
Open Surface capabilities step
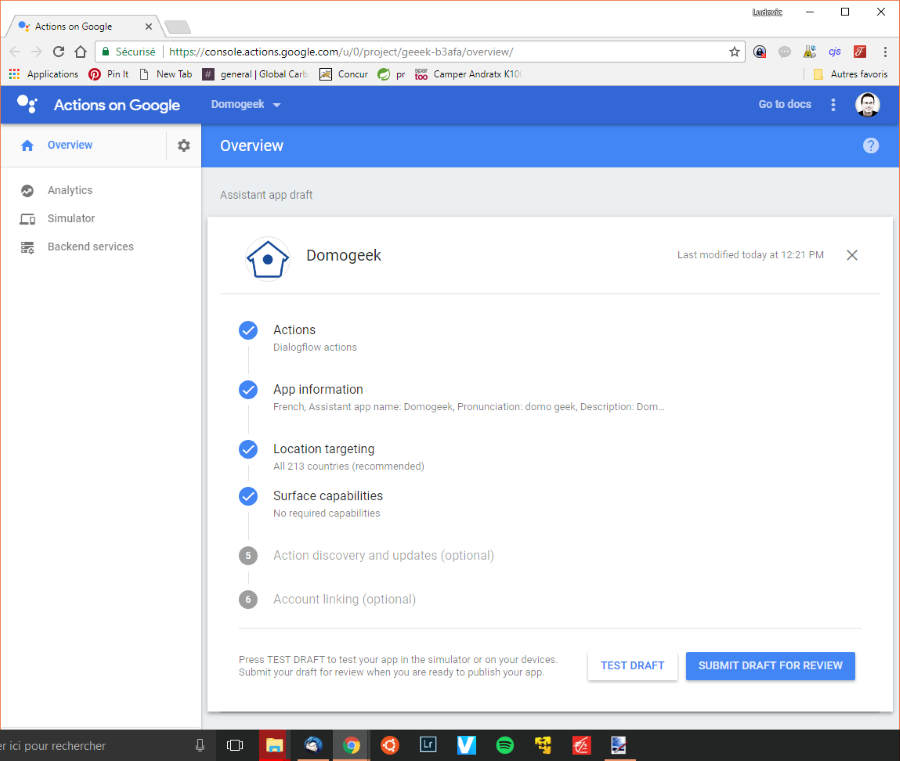coord(328,496)
